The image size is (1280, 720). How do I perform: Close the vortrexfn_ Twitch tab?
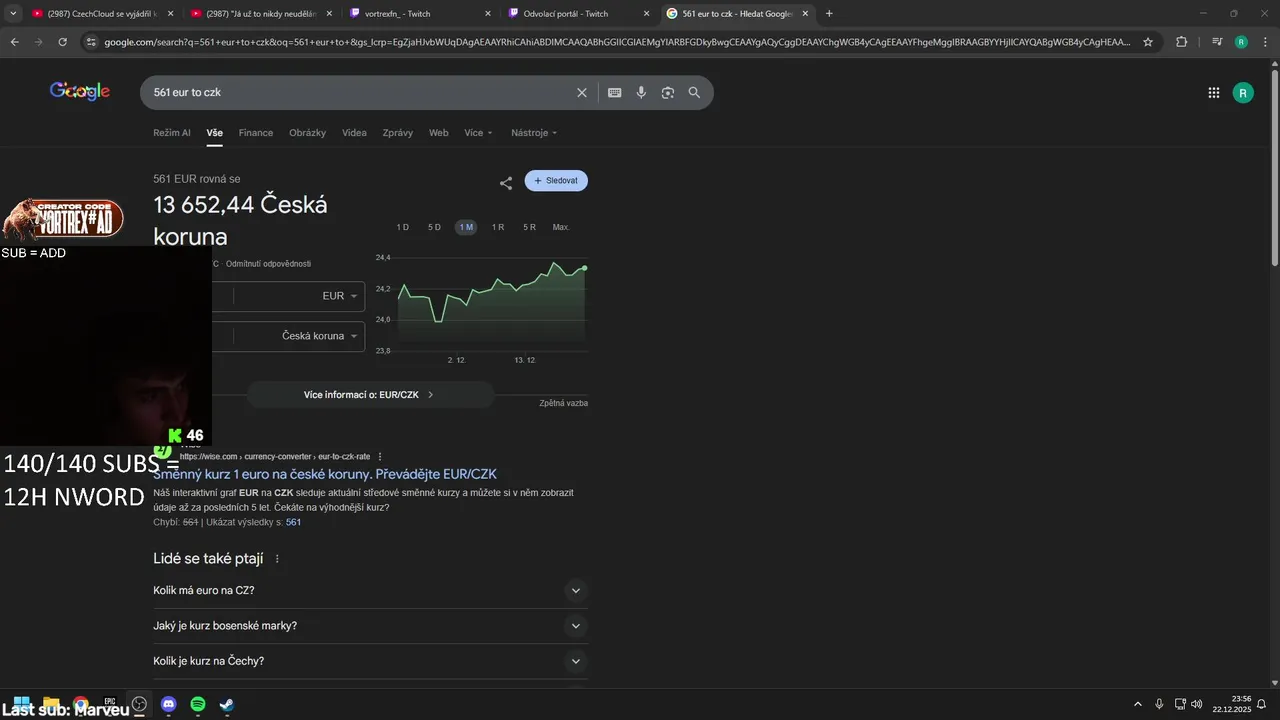488,13
